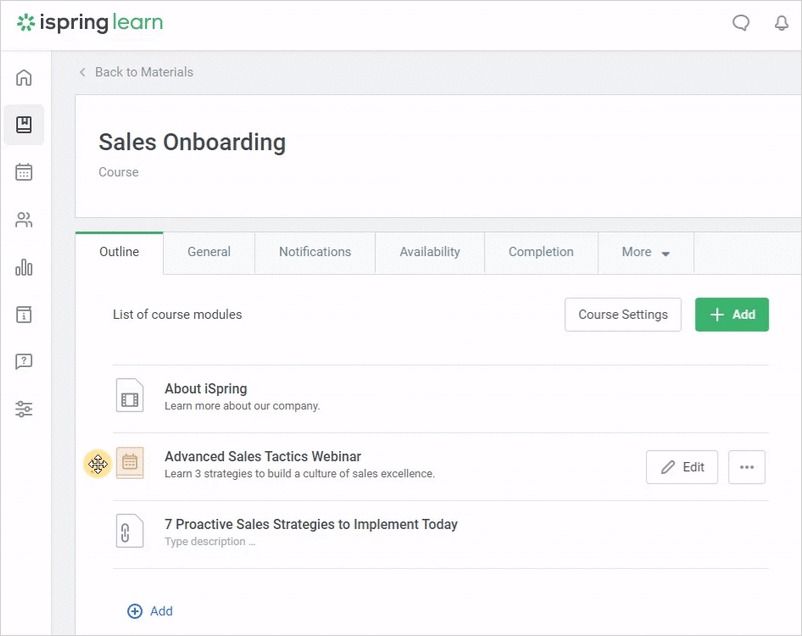Click the sidebar help question icon
802x636 pixels.
click(24, 362)
